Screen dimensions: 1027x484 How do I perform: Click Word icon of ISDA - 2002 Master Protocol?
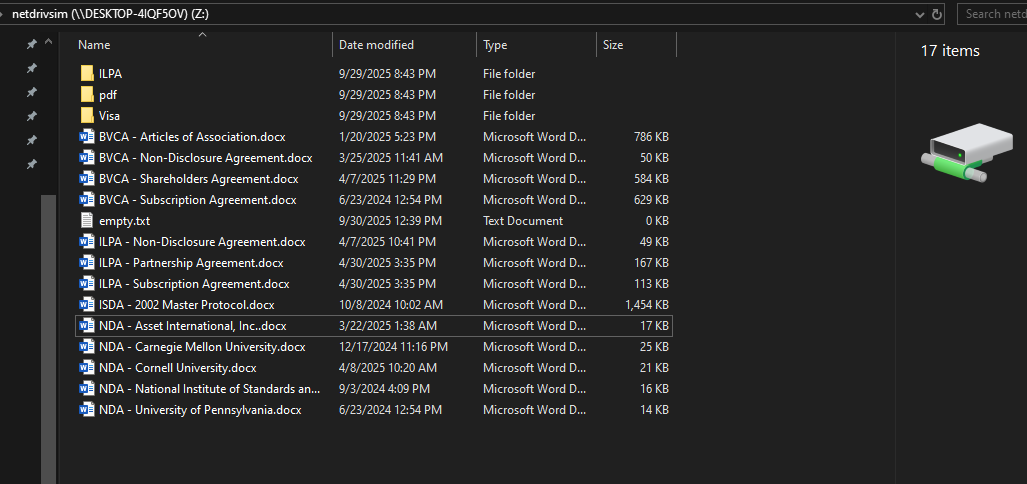click(x=86, y=305)
